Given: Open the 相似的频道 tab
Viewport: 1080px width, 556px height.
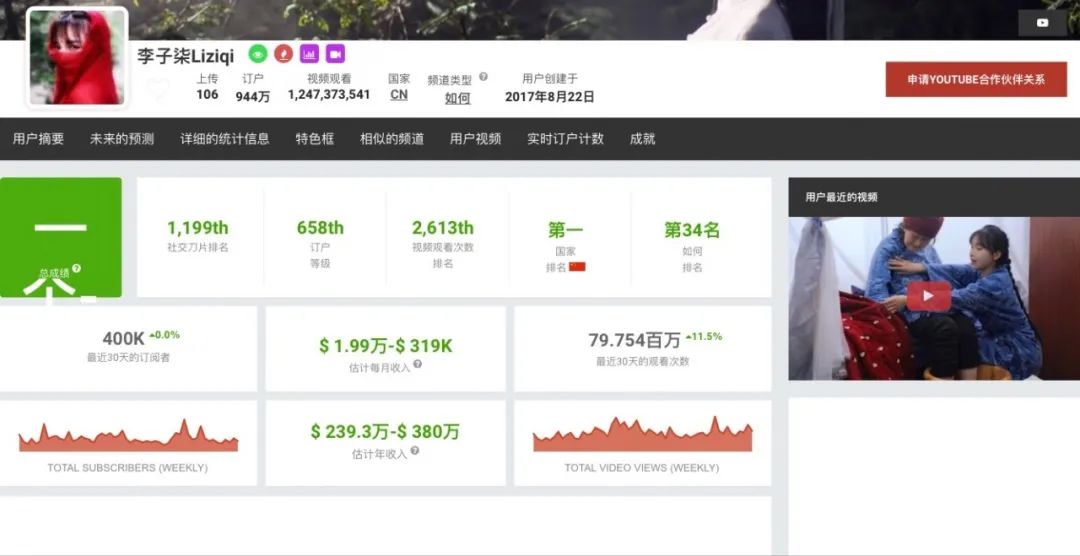Looking at the screenshot, I should 392,138.
